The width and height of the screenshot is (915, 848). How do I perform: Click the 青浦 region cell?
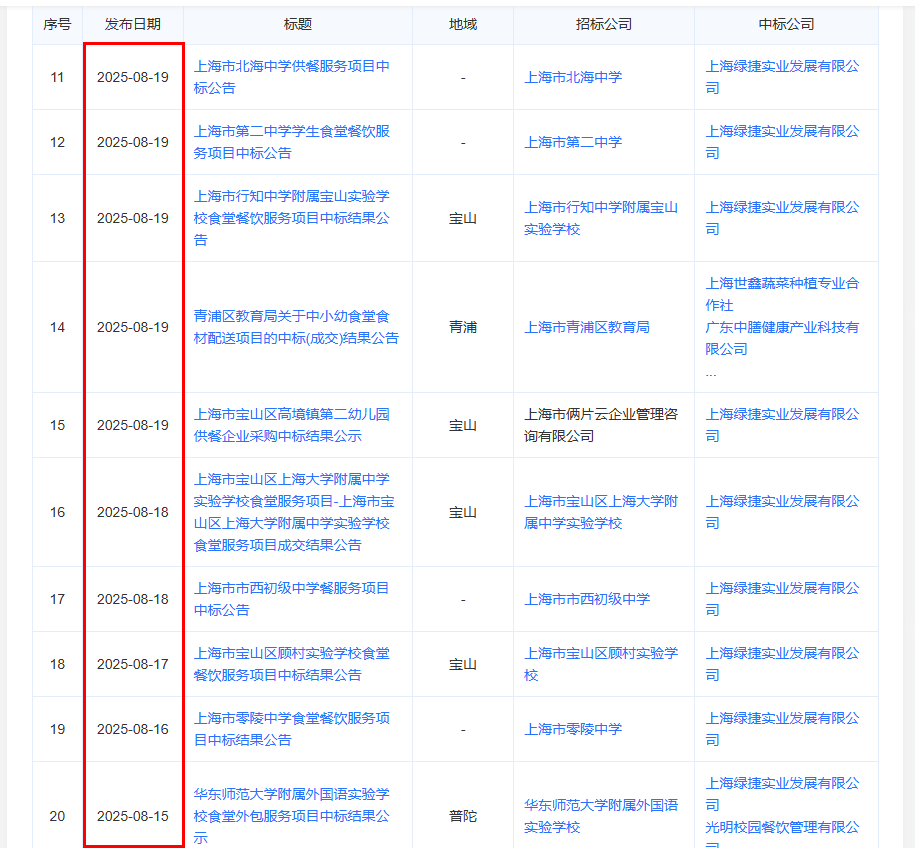[463, 327]
